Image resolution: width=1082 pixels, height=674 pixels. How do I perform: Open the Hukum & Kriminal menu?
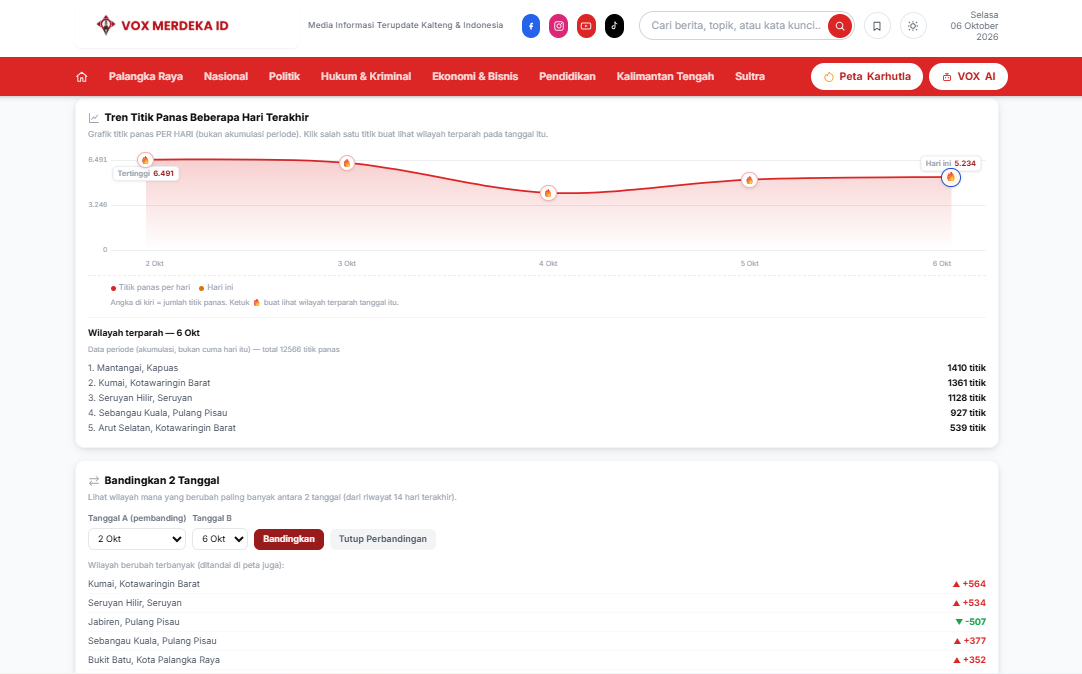click(366, 77)
